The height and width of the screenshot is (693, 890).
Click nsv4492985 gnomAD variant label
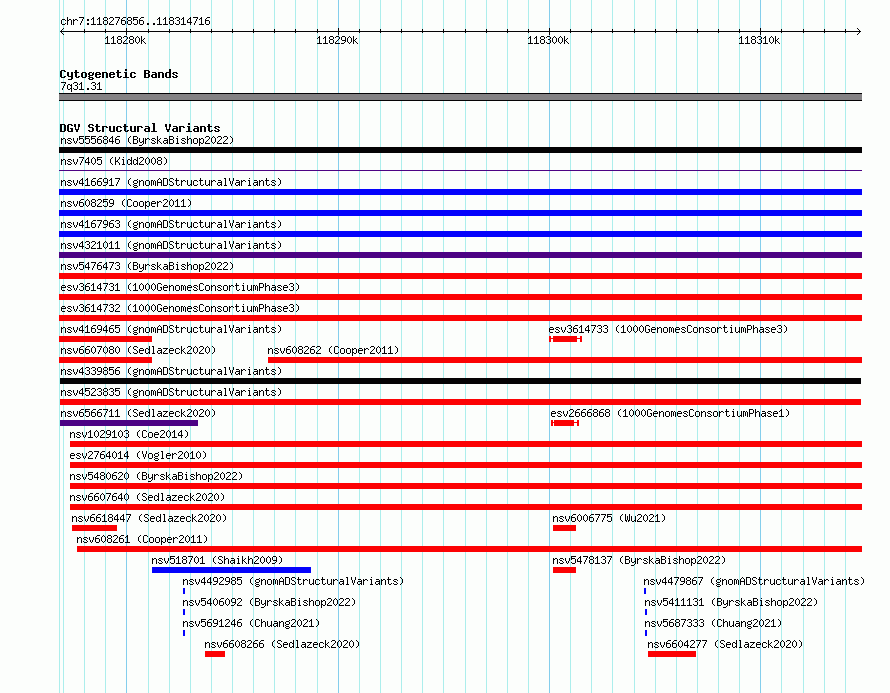click(x=293, y=581)
